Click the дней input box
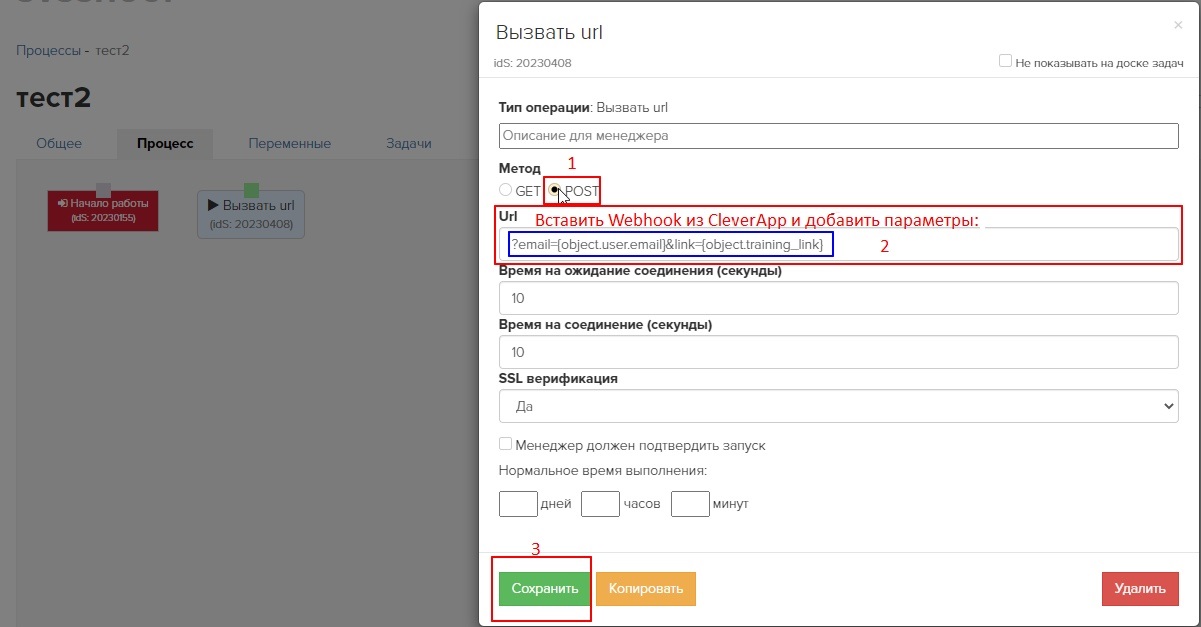The width and height of the screenshot is (1201, 627). [518, 503]
